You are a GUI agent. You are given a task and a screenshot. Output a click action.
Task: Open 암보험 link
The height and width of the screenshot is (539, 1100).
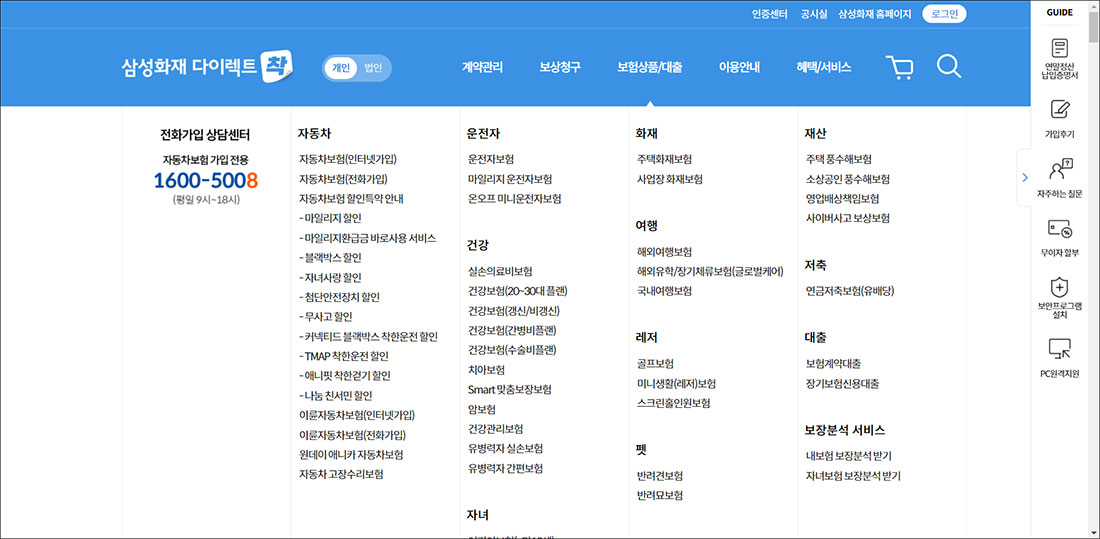click(482, 408)
